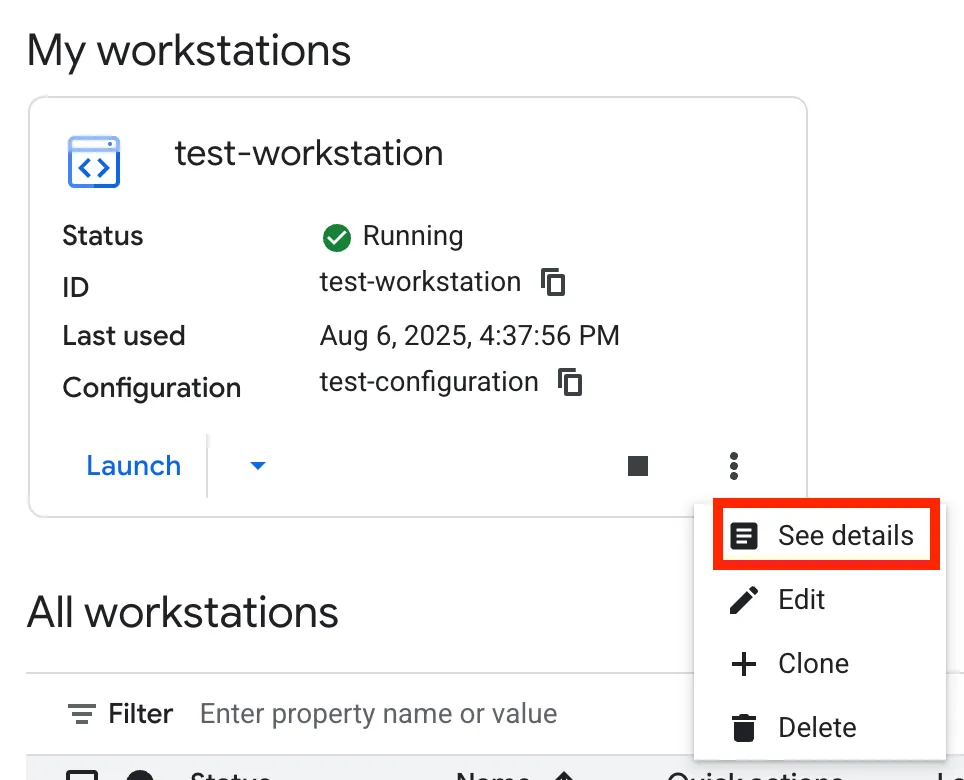Expand the Launch options dropdown arrow
Screen dimensions: 964x780
[x=258, y=466]
